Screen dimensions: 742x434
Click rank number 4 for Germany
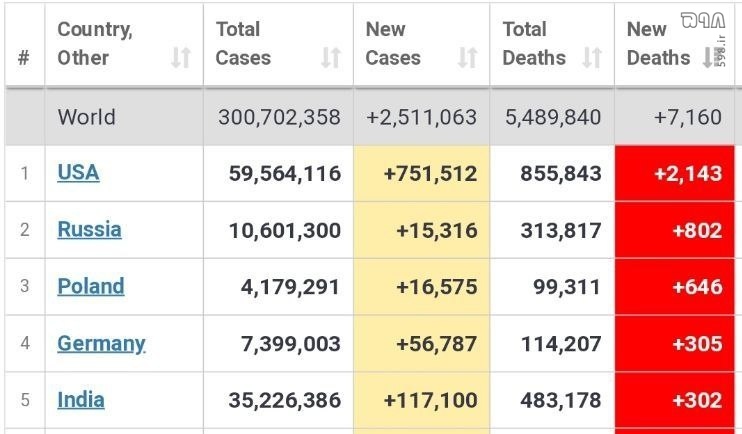tap(25, 343)
